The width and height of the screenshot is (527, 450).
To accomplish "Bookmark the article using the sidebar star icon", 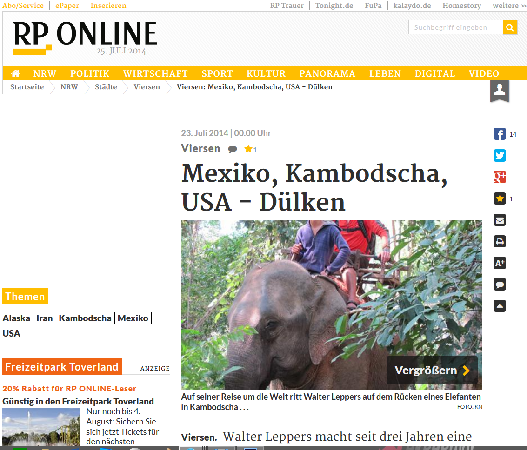I will point(500,199).
